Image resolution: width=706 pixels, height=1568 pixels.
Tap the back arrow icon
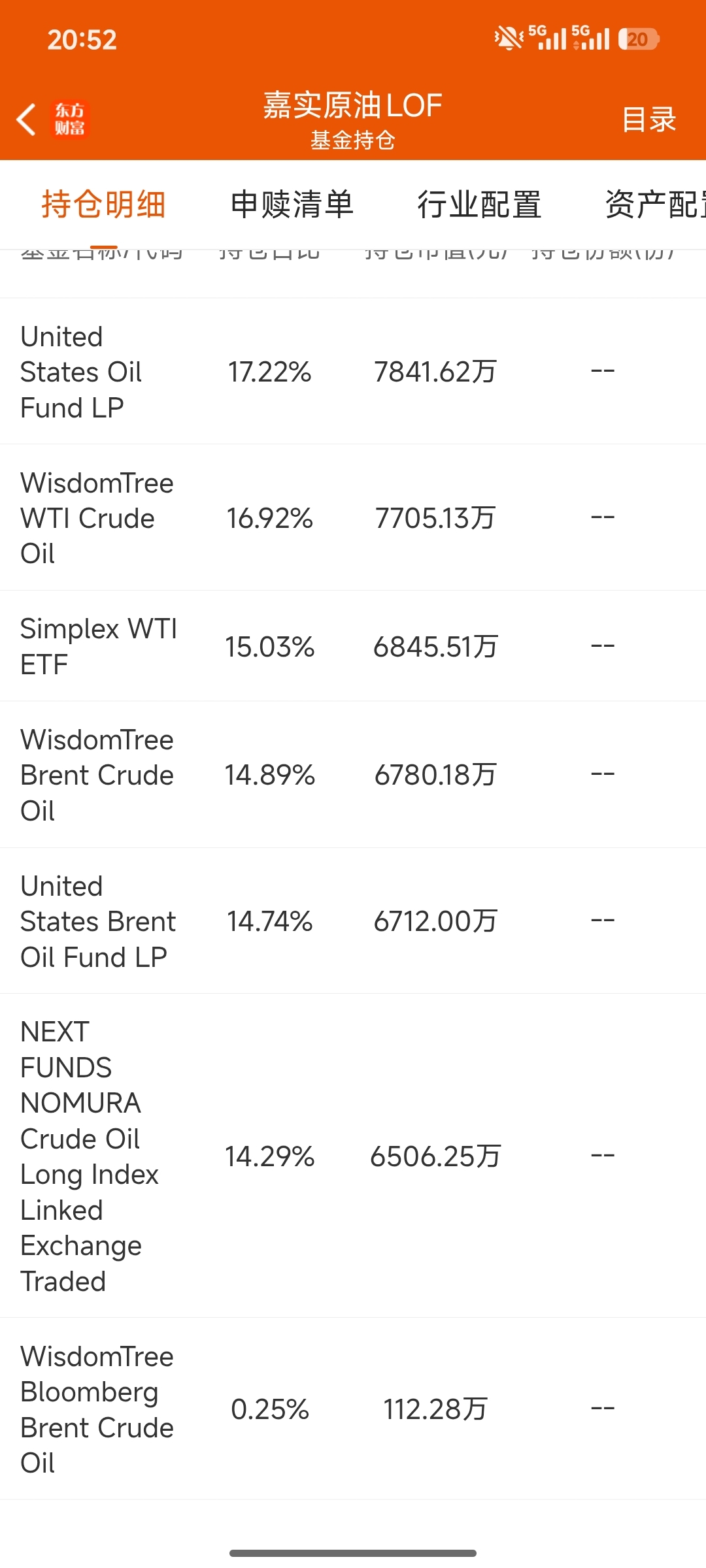pos(26,120)
